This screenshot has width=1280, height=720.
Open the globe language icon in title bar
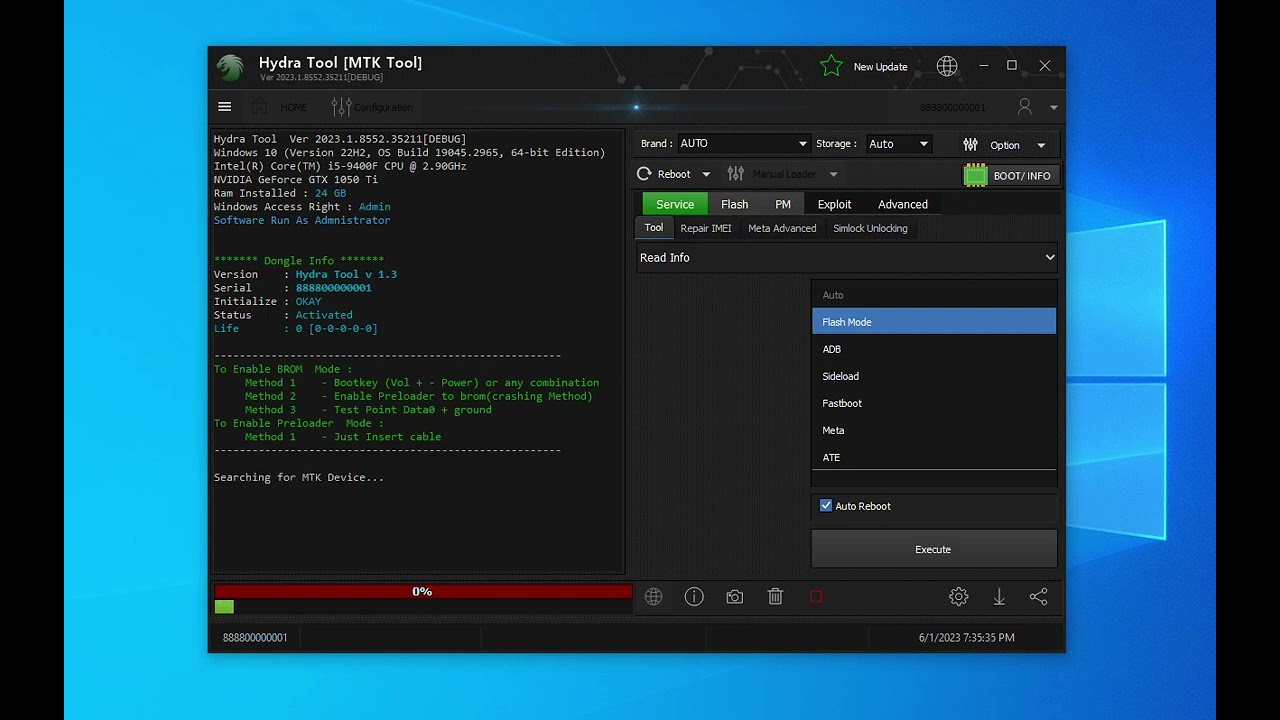click(947, 66)
